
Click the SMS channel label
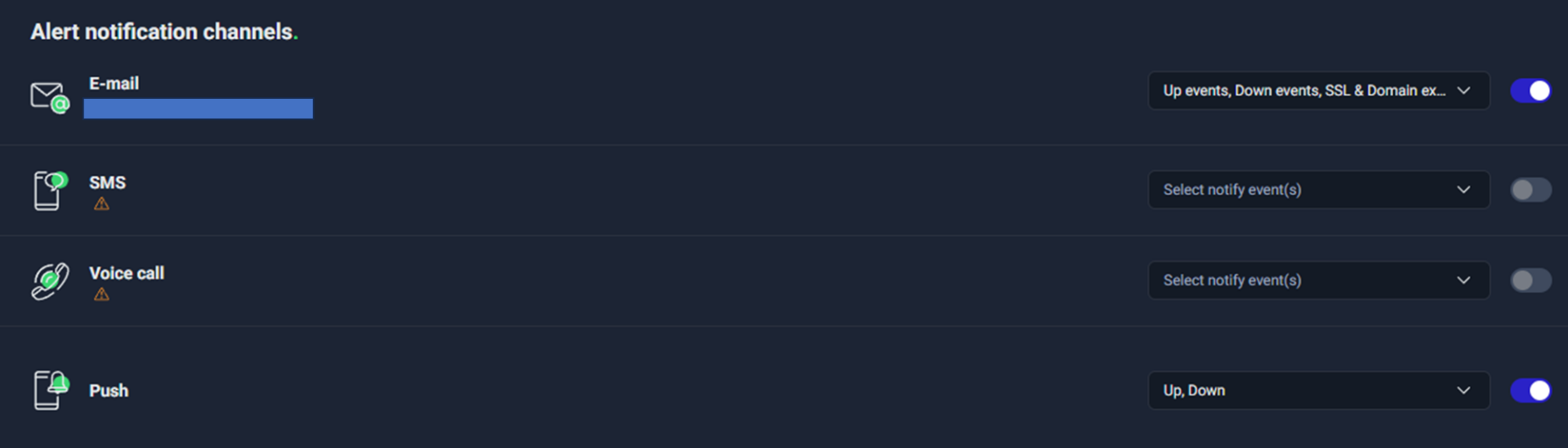tap(107, 182)
